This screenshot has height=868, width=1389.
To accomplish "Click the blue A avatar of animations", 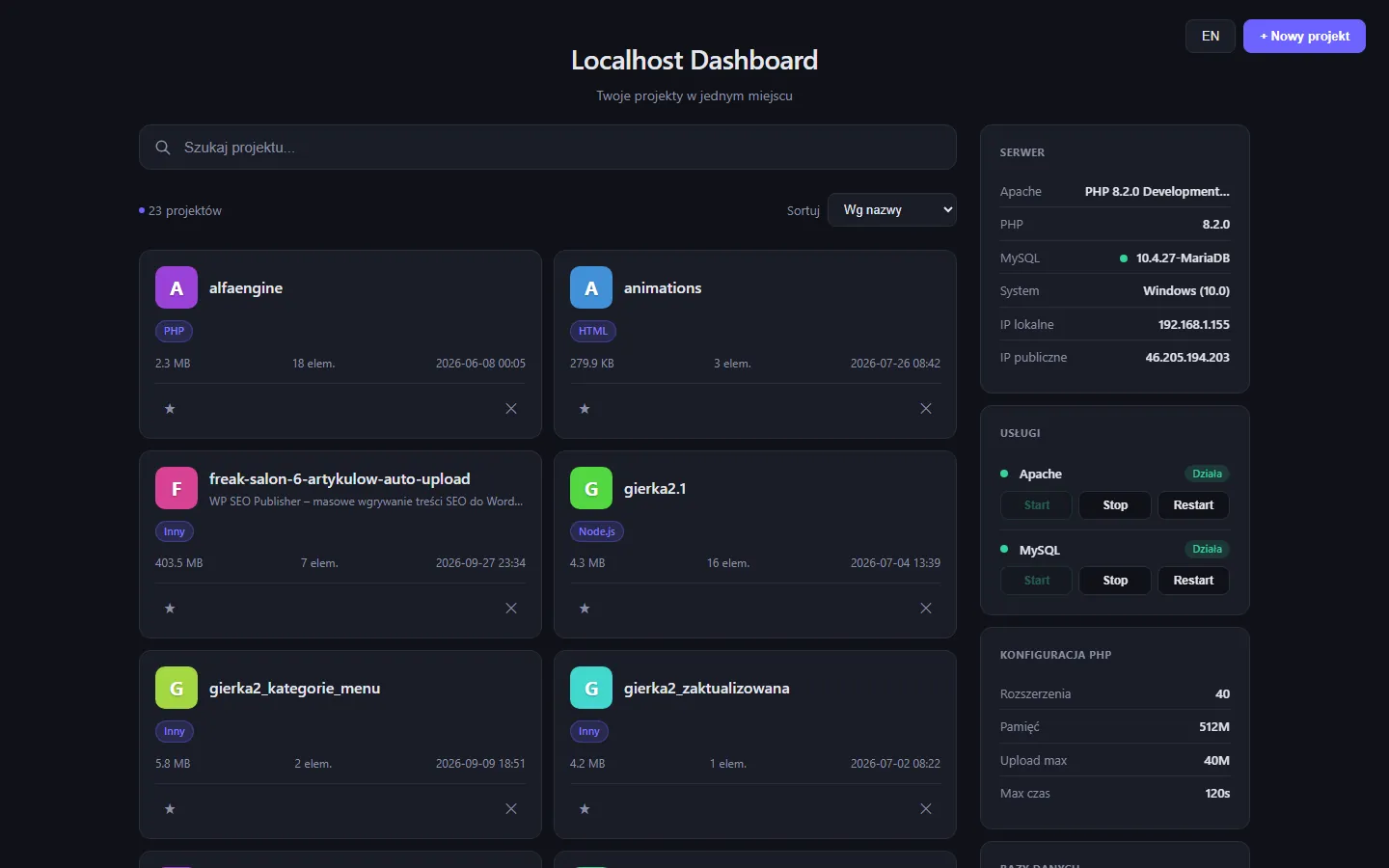I will pyautogui.click(x=591, y=287).
